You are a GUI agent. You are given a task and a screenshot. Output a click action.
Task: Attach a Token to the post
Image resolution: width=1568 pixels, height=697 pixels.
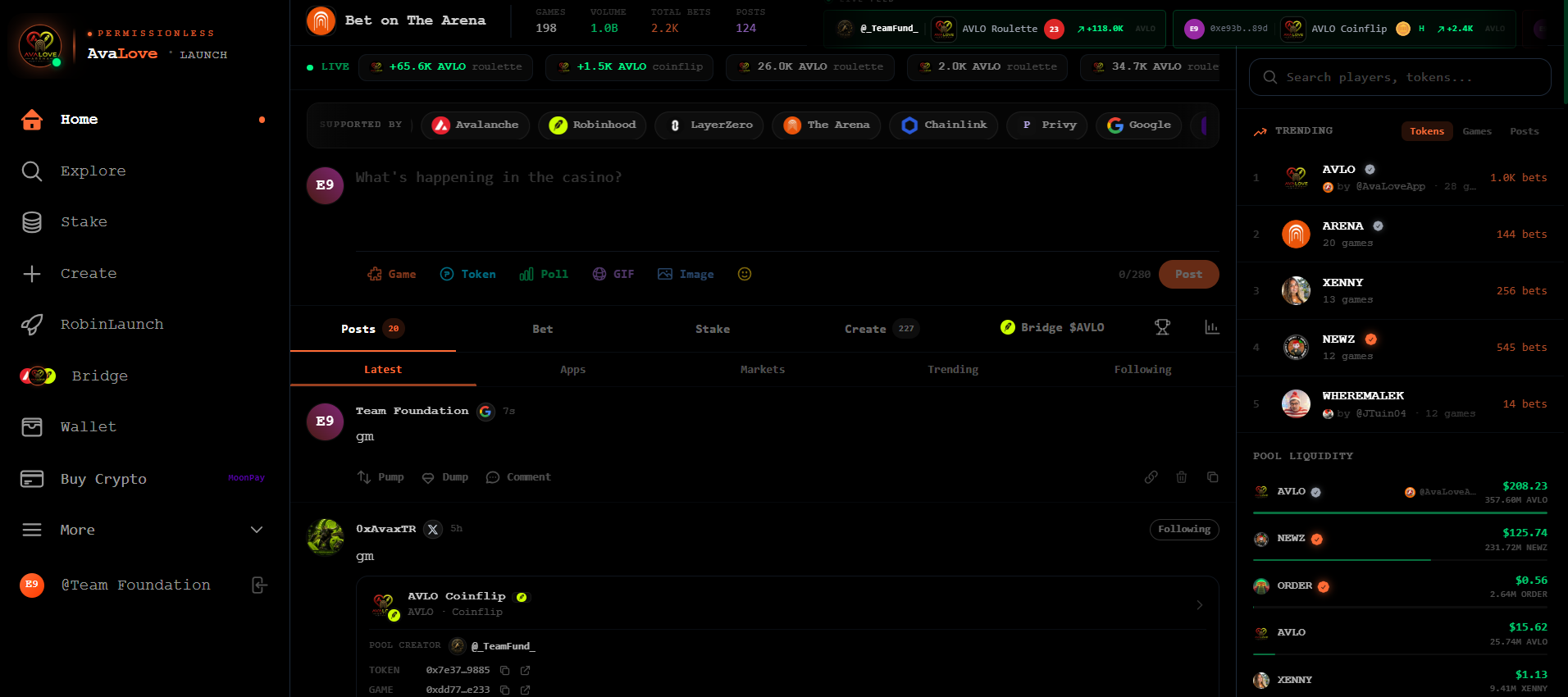coord(468,275)
